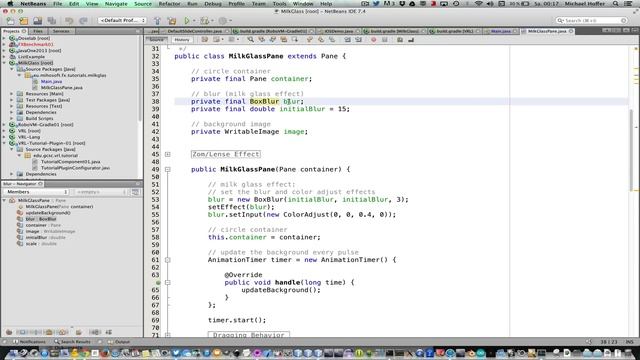
Task: Select Main.java in Projects tree
Action: click(x=51, y=81)
